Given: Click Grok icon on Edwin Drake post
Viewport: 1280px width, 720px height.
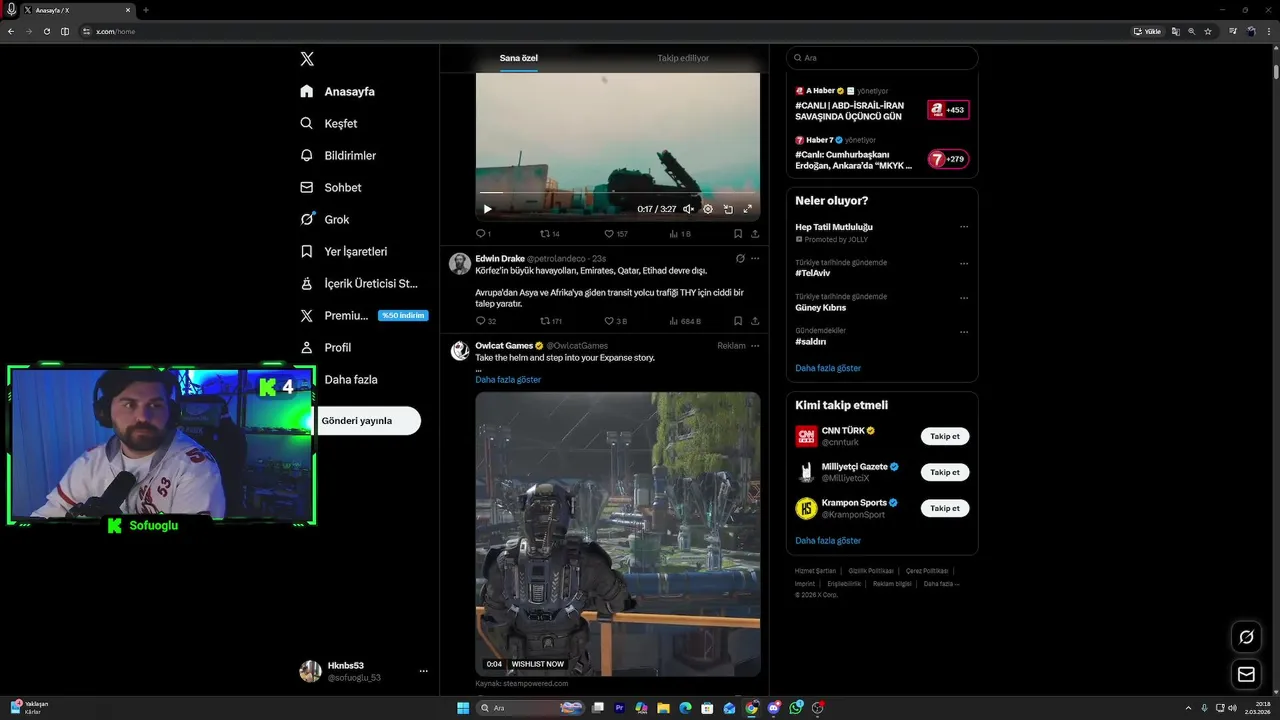Looking at the screenshot, I should point(739,258).
